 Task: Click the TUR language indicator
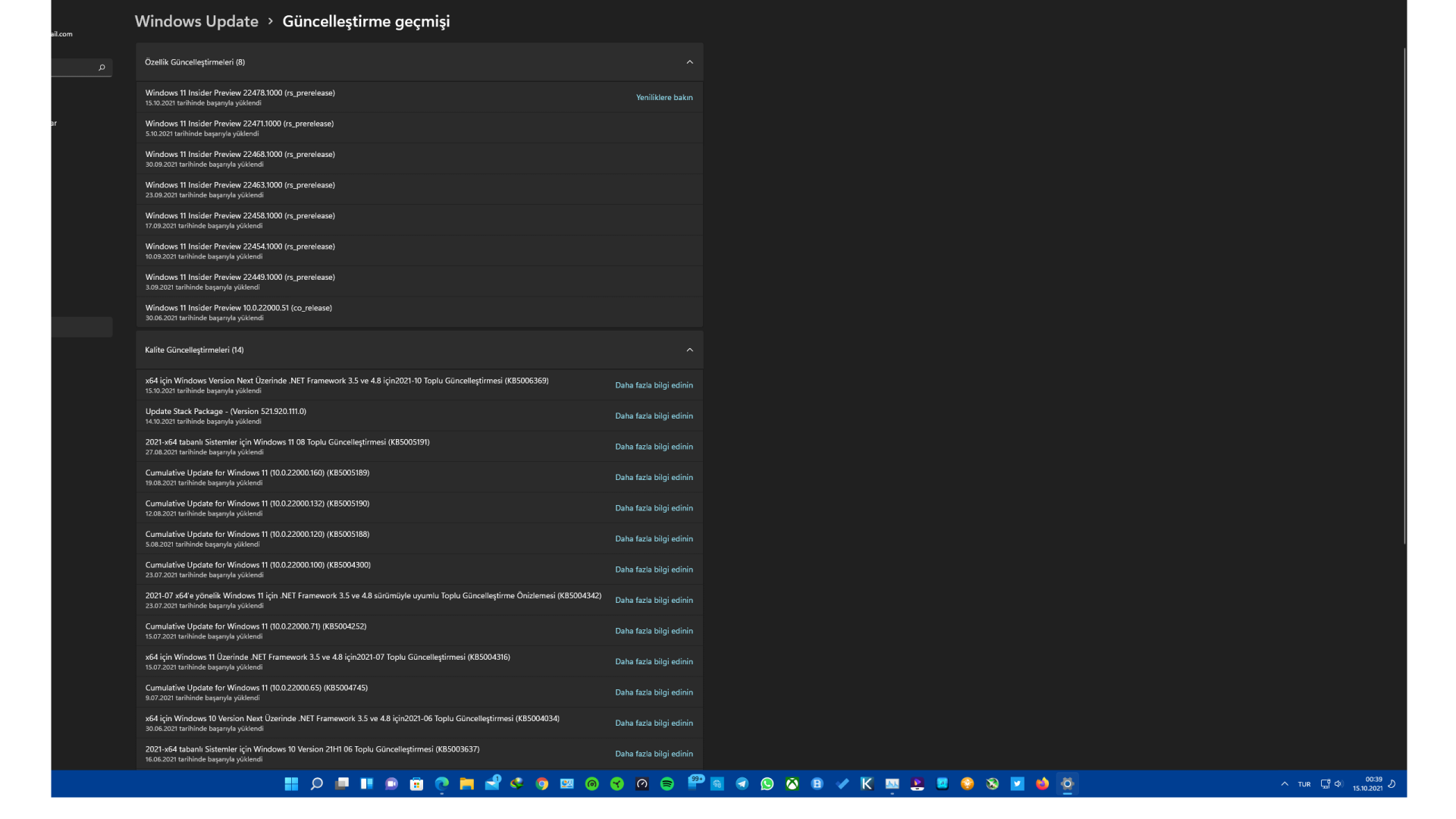[x=1304, y=784]
